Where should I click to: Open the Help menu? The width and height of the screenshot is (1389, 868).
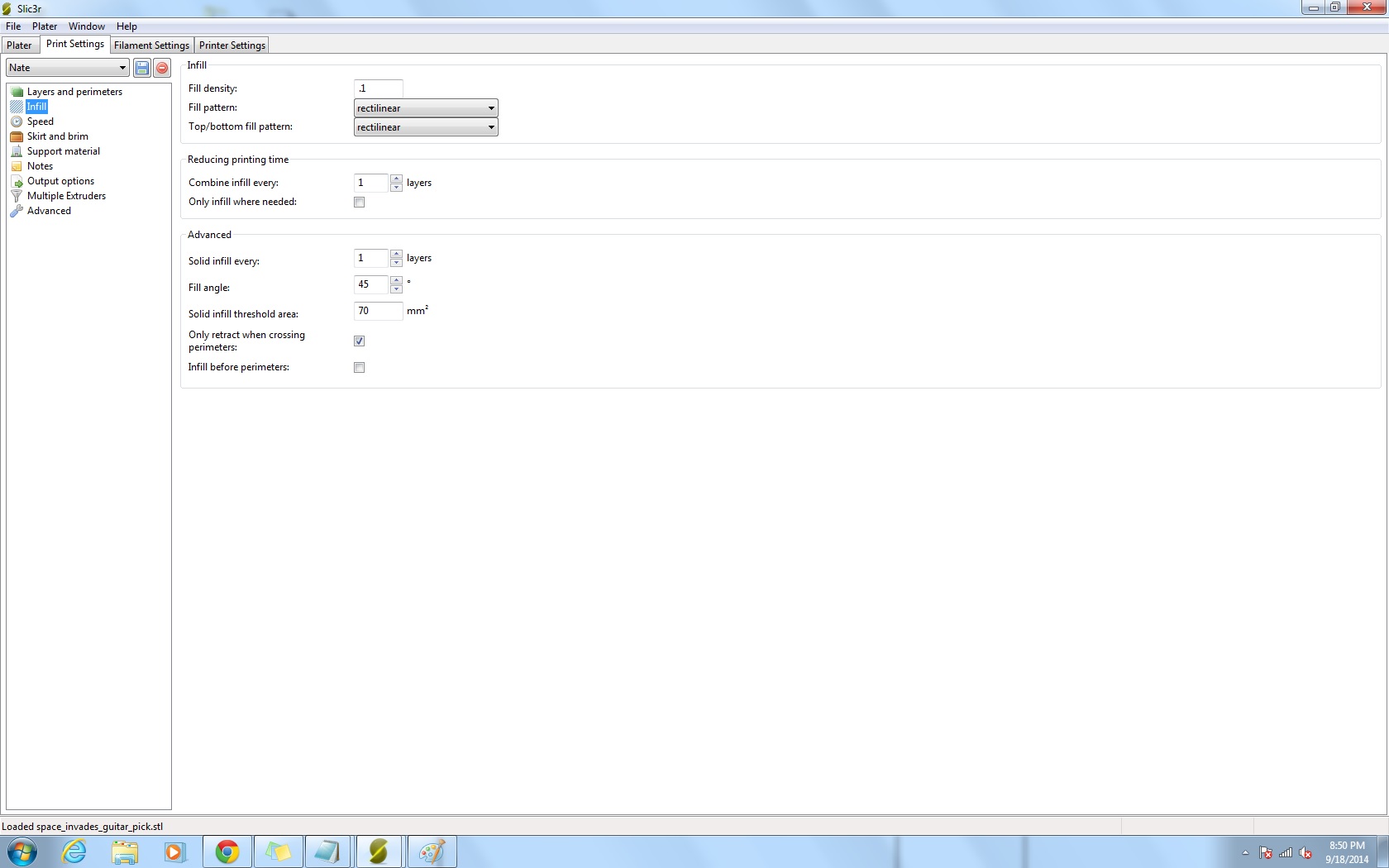tap(126, 26)
